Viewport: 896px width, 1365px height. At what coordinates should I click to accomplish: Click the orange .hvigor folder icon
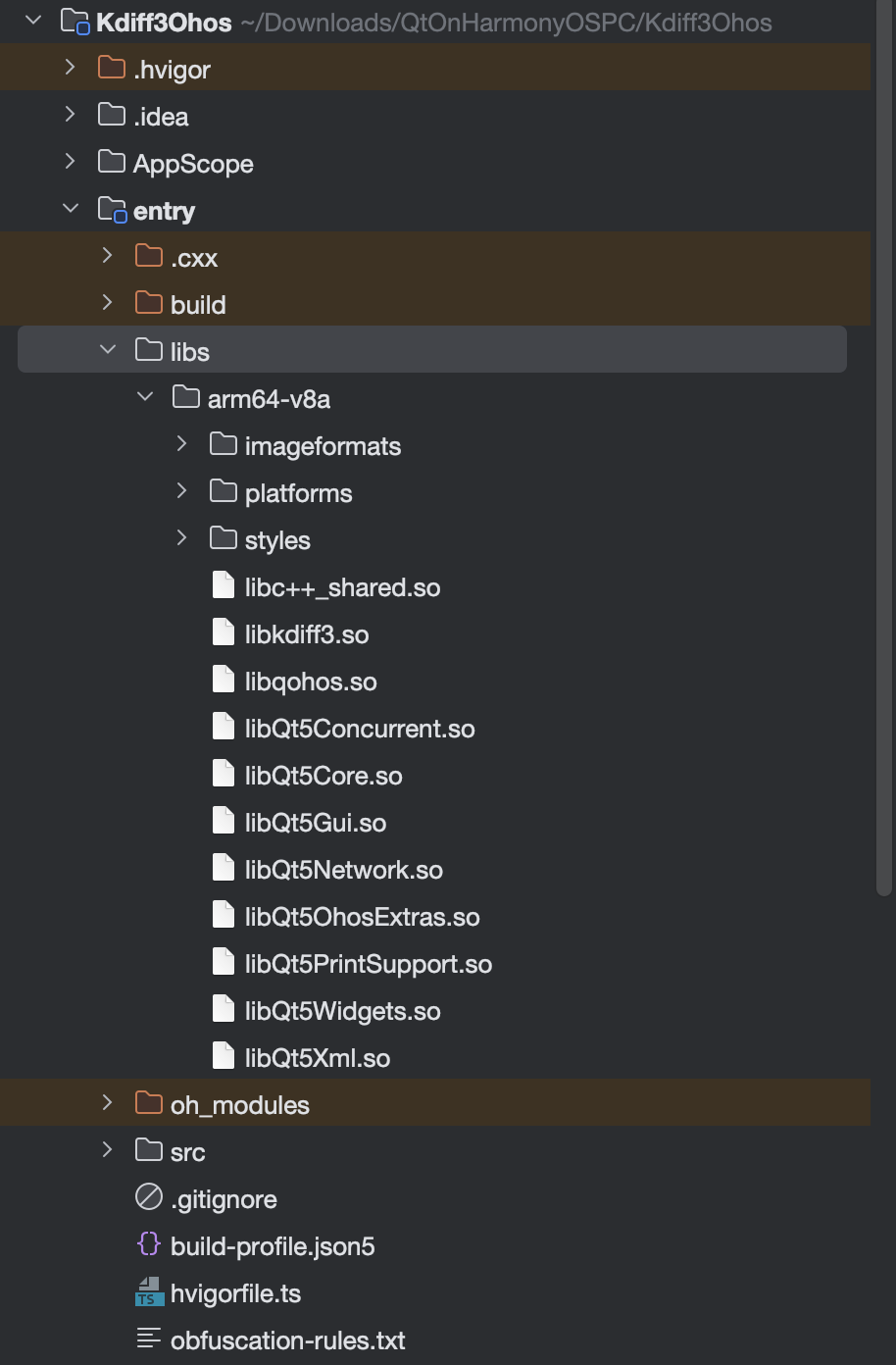click(112, 67)
